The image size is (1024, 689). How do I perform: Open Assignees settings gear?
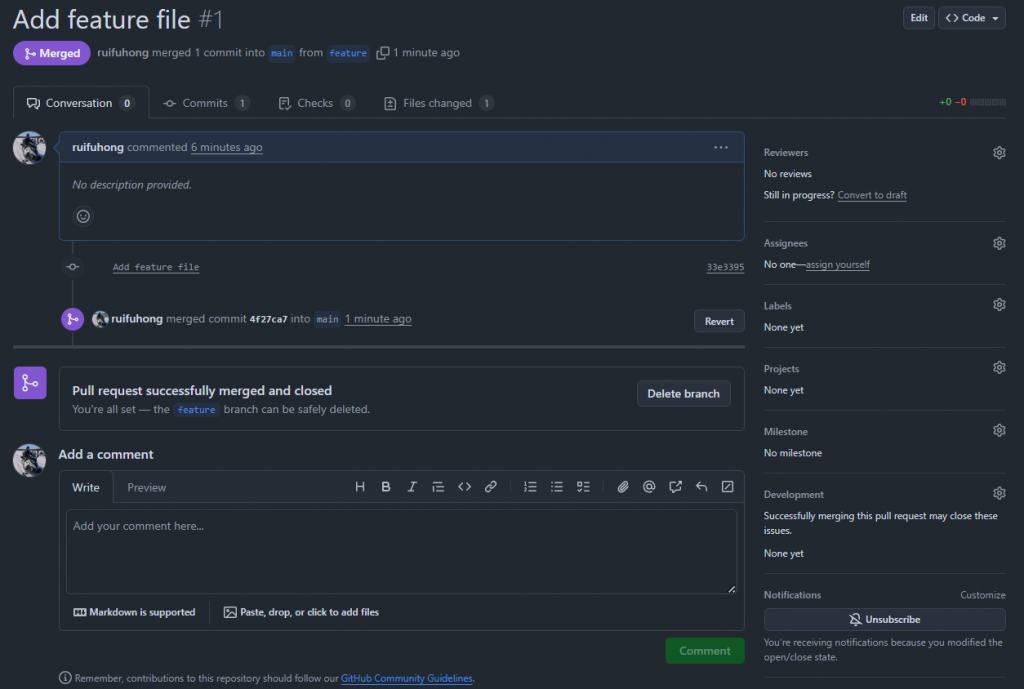pos(999,244)
